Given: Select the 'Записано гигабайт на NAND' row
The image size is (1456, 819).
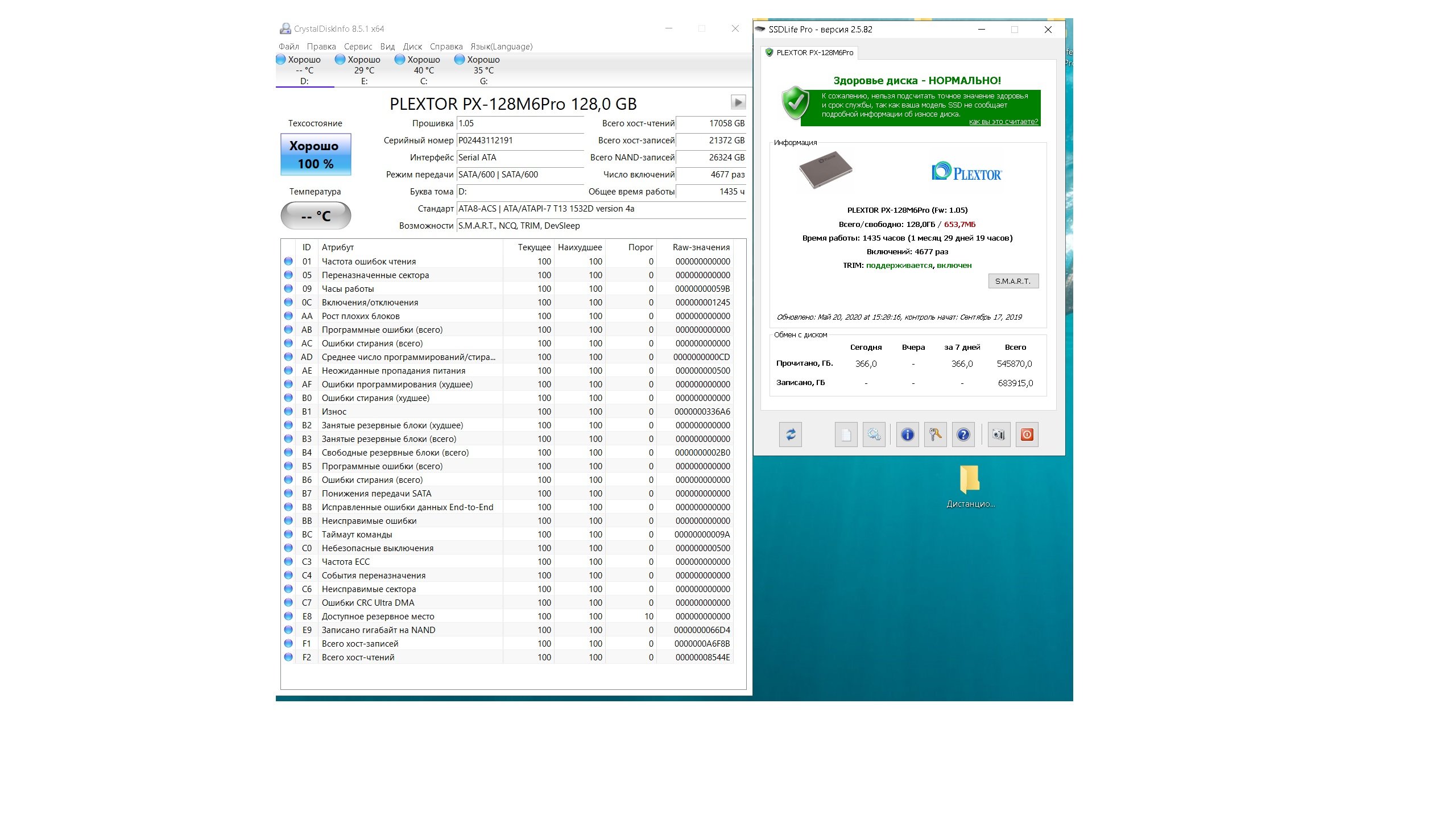Looking at the screenshot, I should (x=508, y=630).
